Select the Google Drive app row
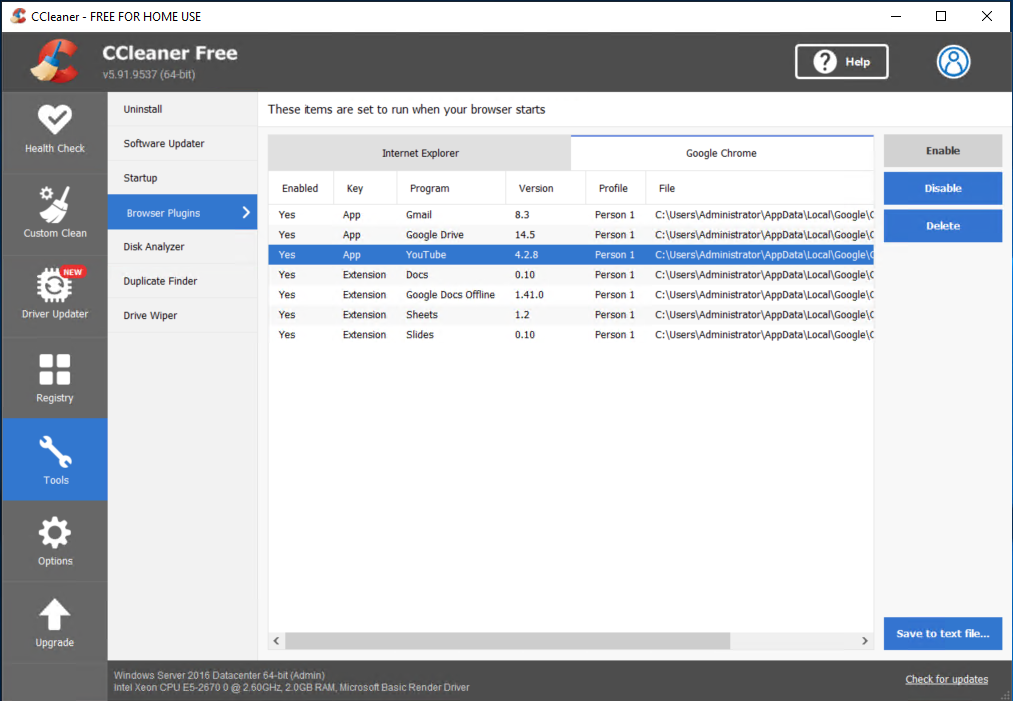This screenshot has height=701, width=1013. (571, 235)
